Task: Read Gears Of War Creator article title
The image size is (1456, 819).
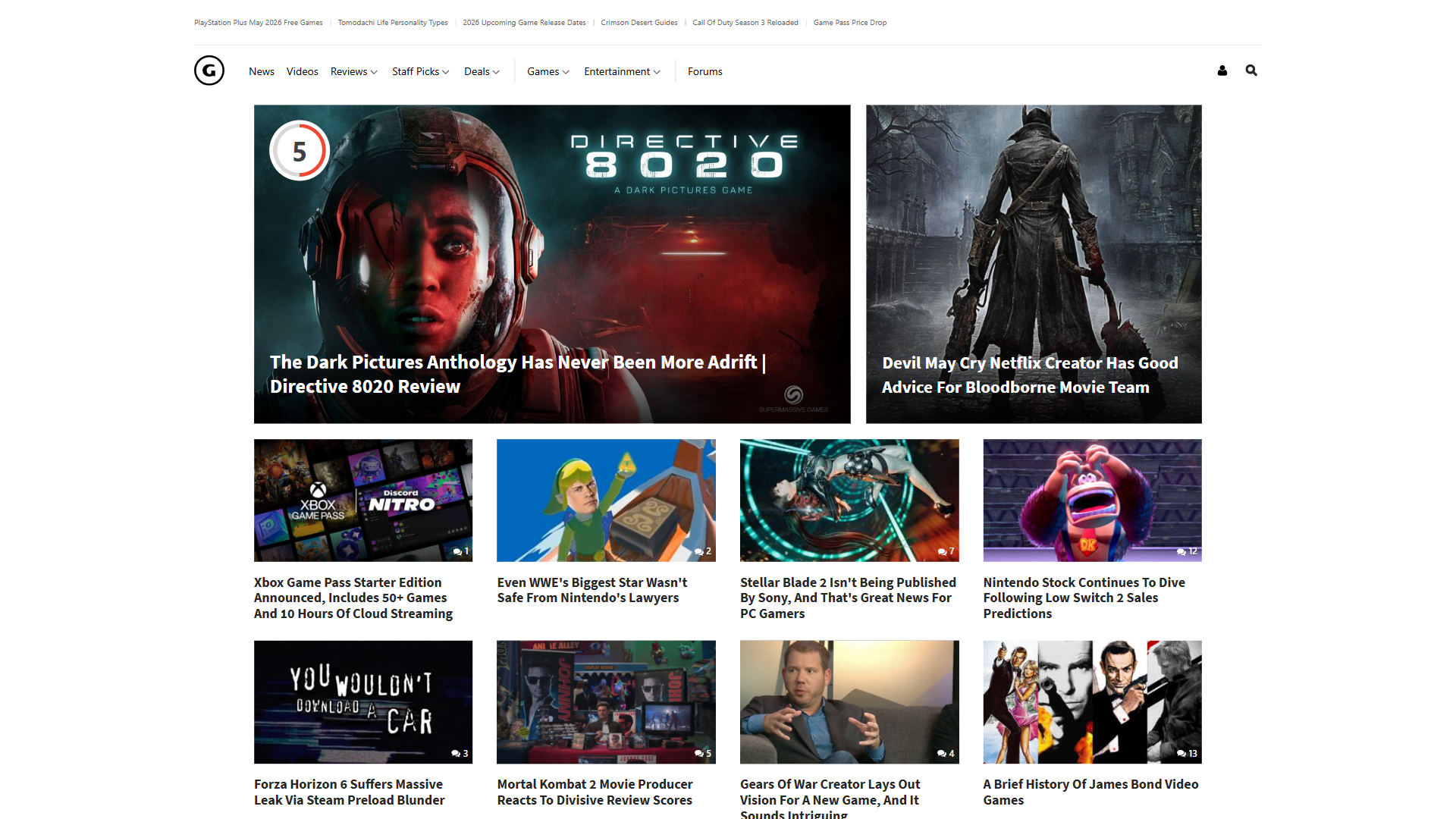Action: click(830, 798)
